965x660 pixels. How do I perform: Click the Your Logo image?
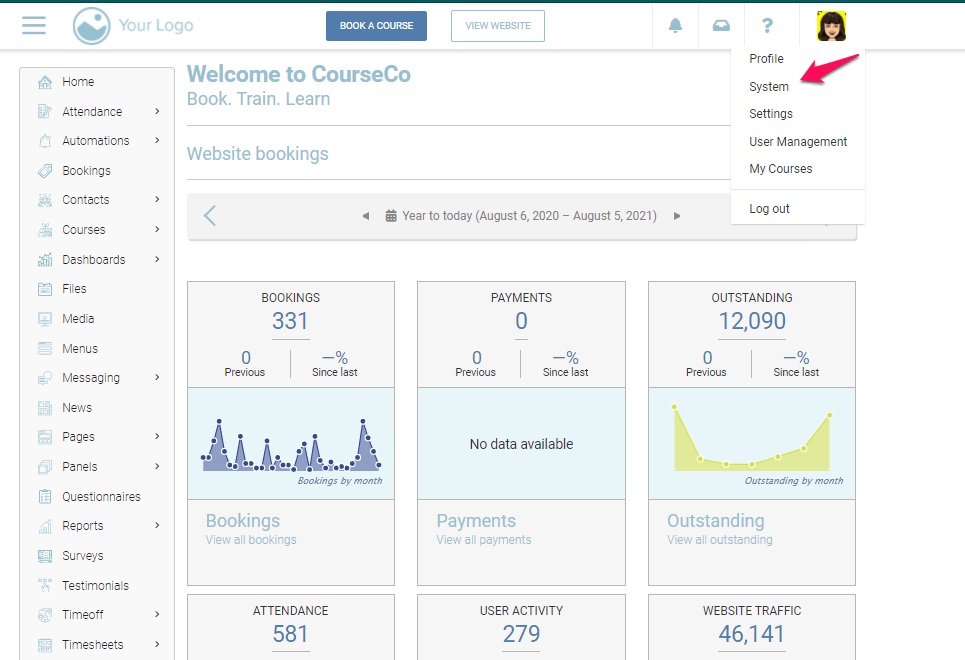(134, 26)
